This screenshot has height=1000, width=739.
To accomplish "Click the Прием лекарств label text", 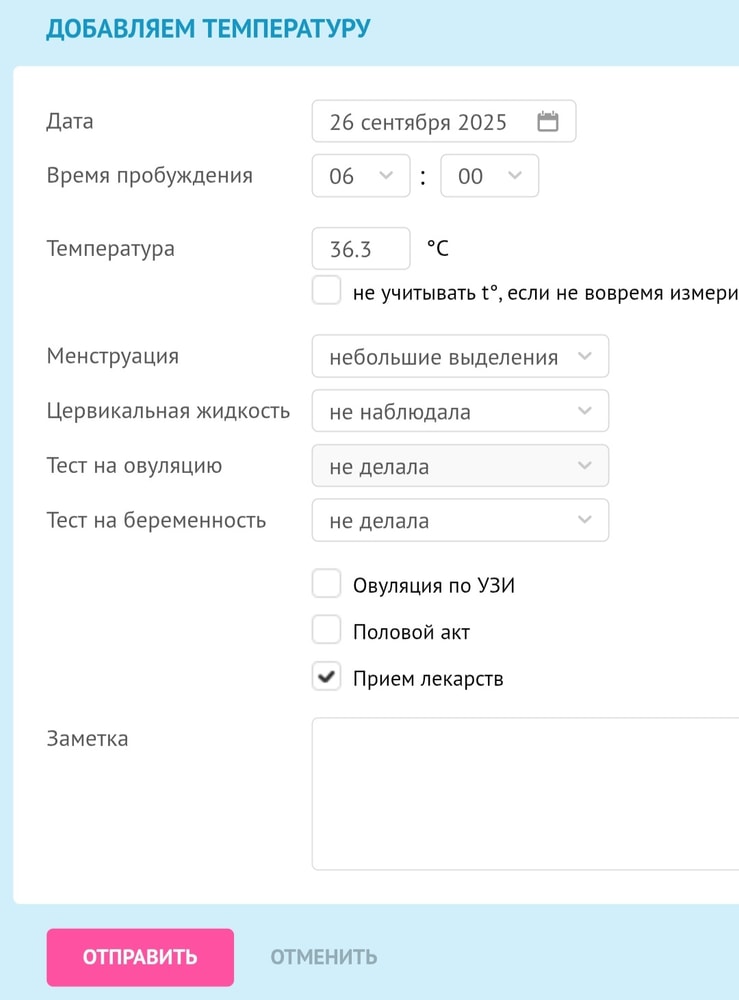I will click(428, 677).
